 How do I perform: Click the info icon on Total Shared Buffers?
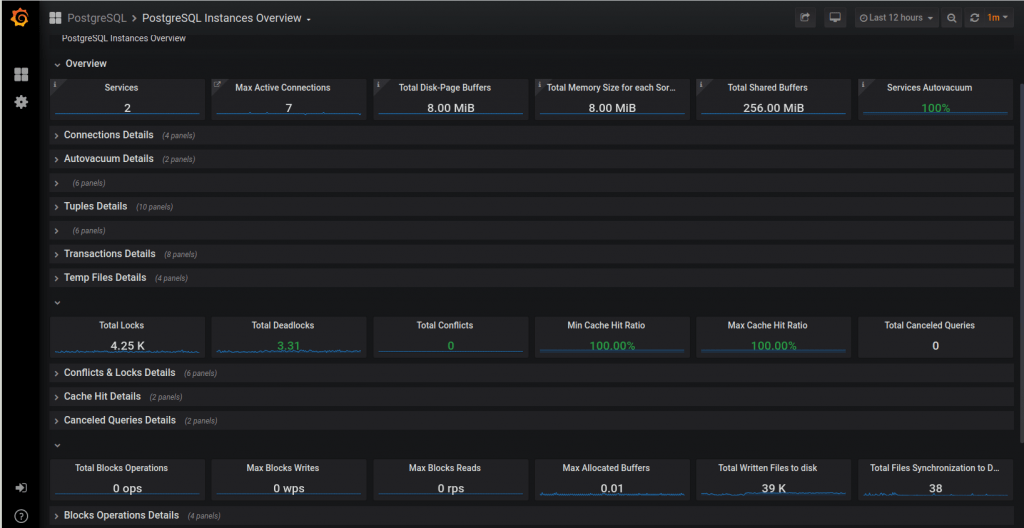pos(701,84)
